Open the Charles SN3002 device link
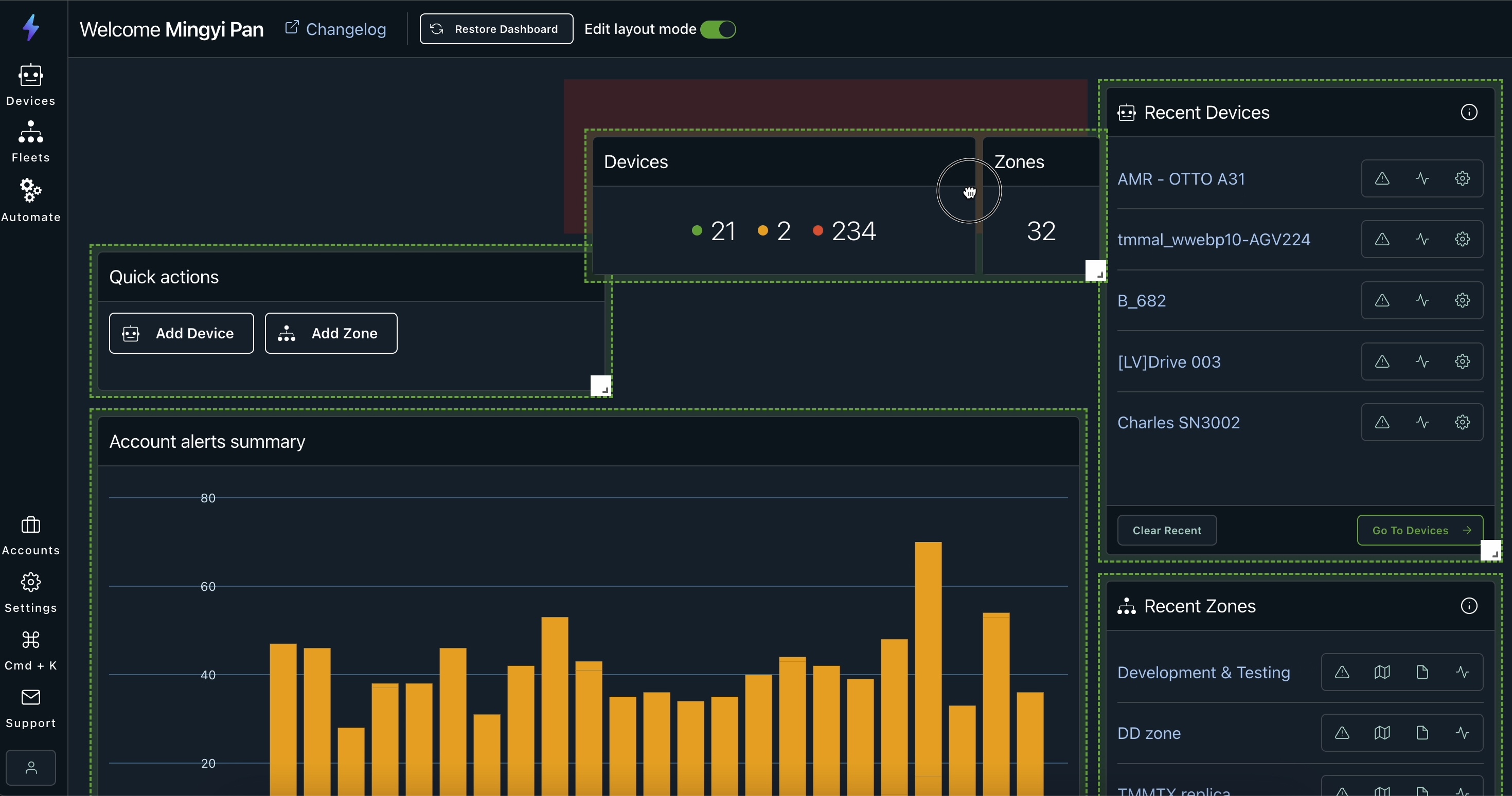 (x=1179, y=423)
